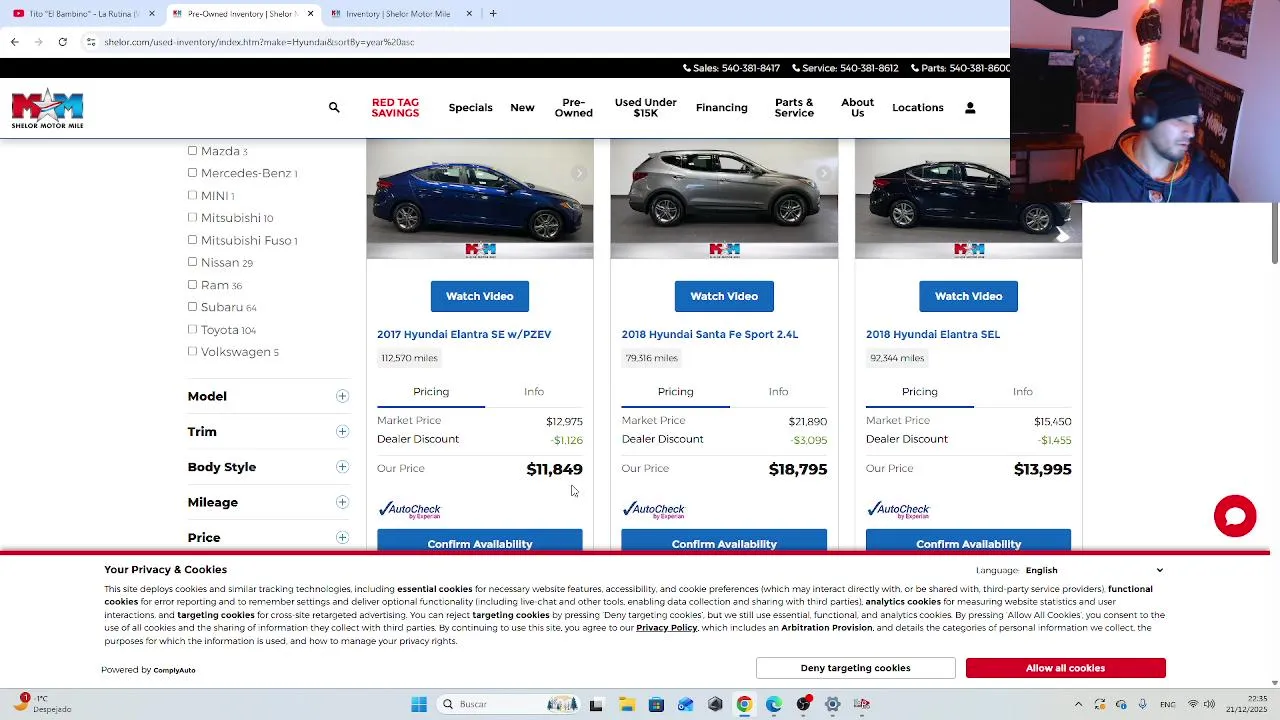Click AutoCheck logo under the $13,995 price
Viewport: 1280px width, 720px height.
(898, 510)
